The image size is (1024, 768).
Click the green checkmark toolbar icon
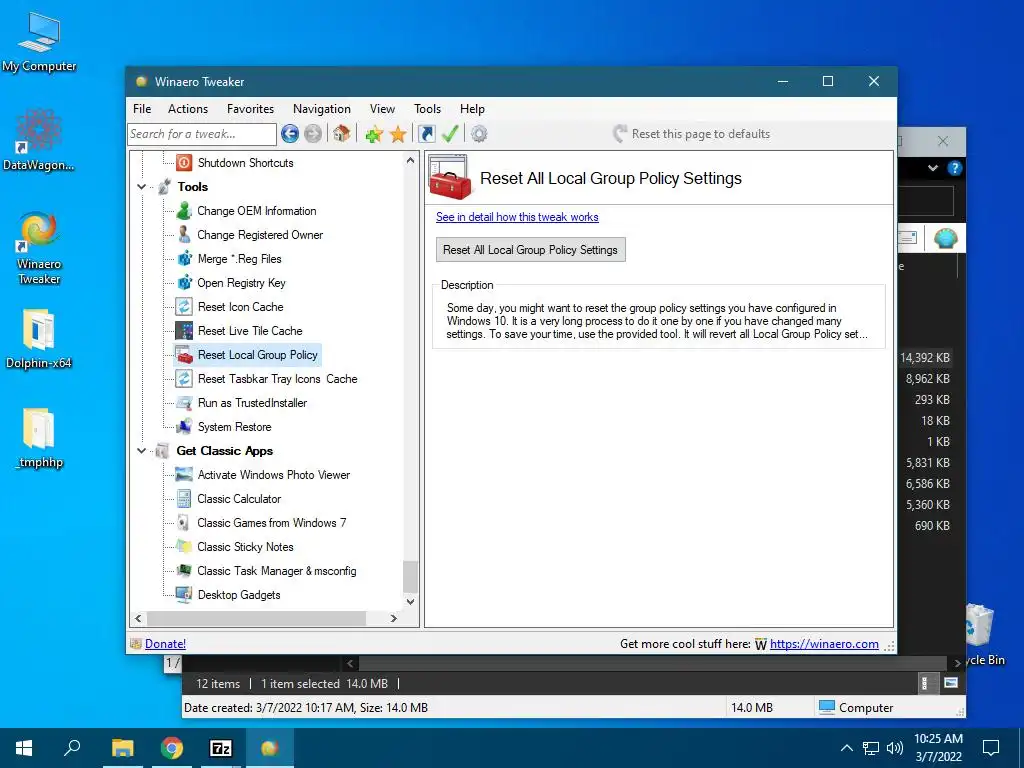450,134
